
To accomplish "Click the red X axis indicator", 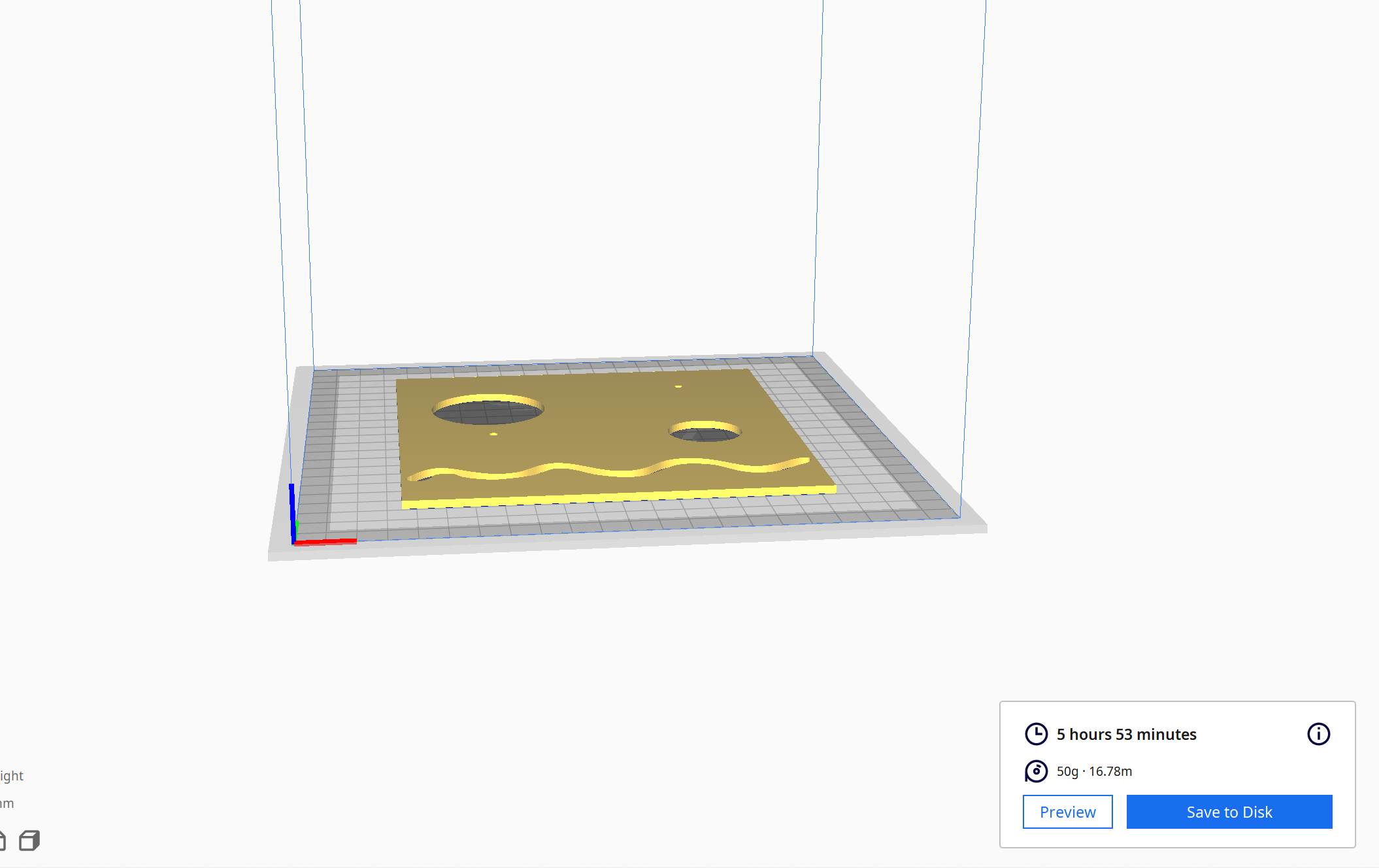I will tap(327, 541).
